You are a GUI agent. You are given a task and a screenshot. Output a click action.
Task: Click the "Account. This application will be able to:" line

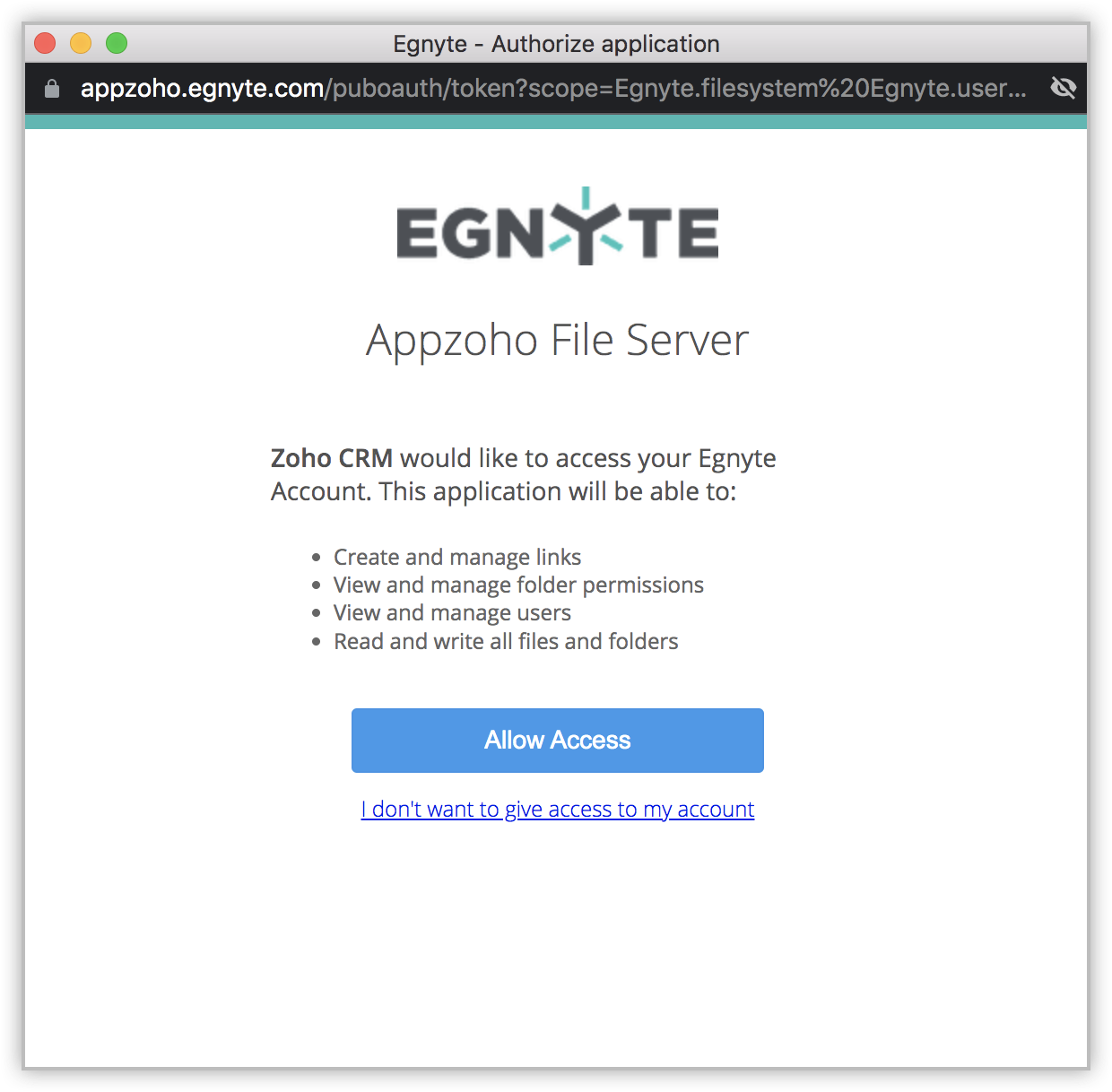click(503, 492)
